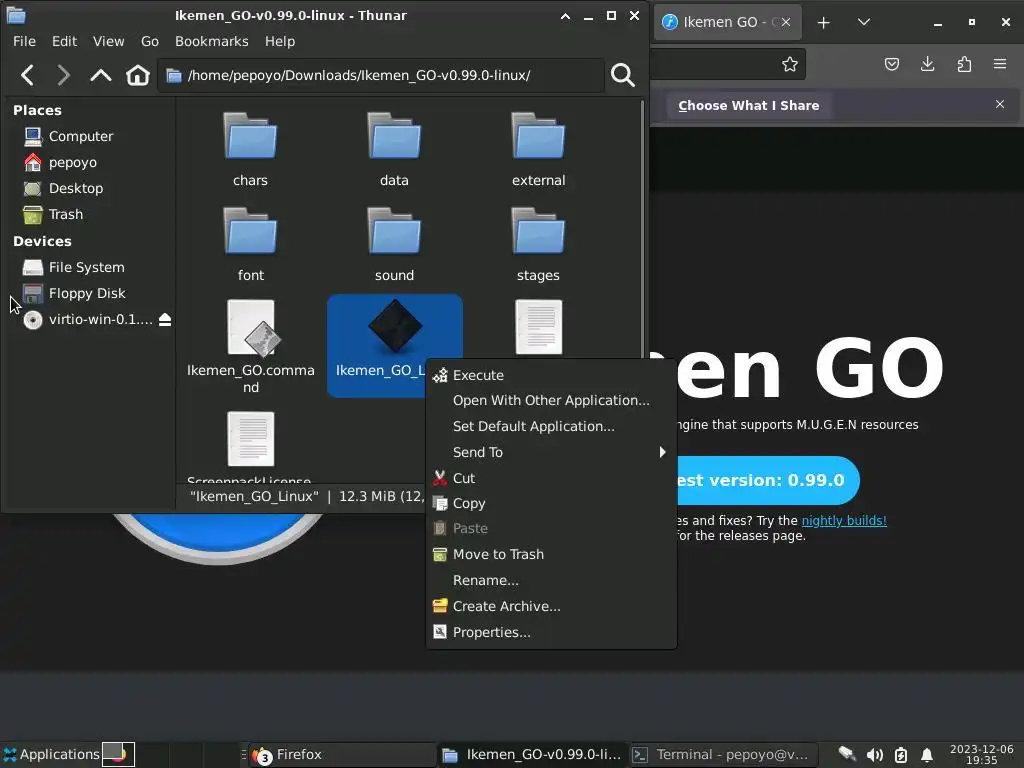This screenshot has height=768, width=1024.
Task: Follow the nightly builds link
Action: coord(844,520)
